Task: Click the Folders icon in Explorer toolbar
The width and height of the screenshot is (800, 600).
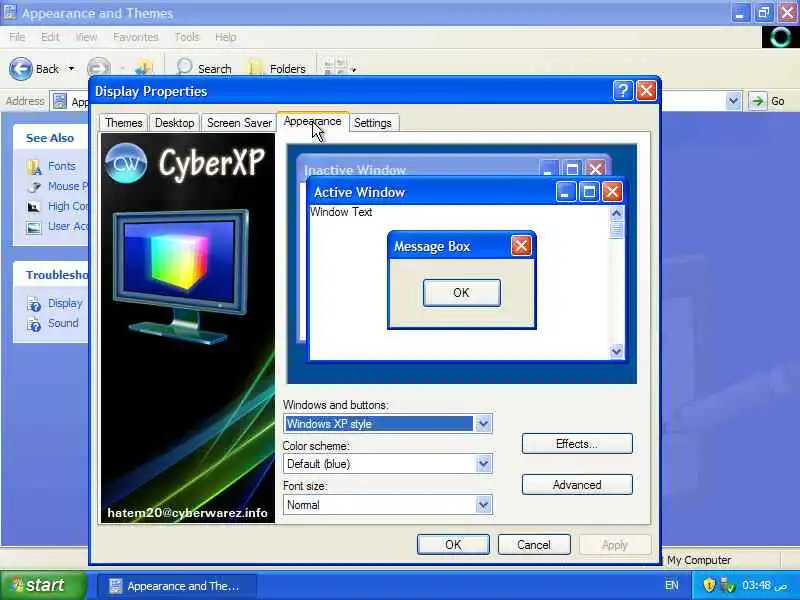Action: click(x=255, y=68)
